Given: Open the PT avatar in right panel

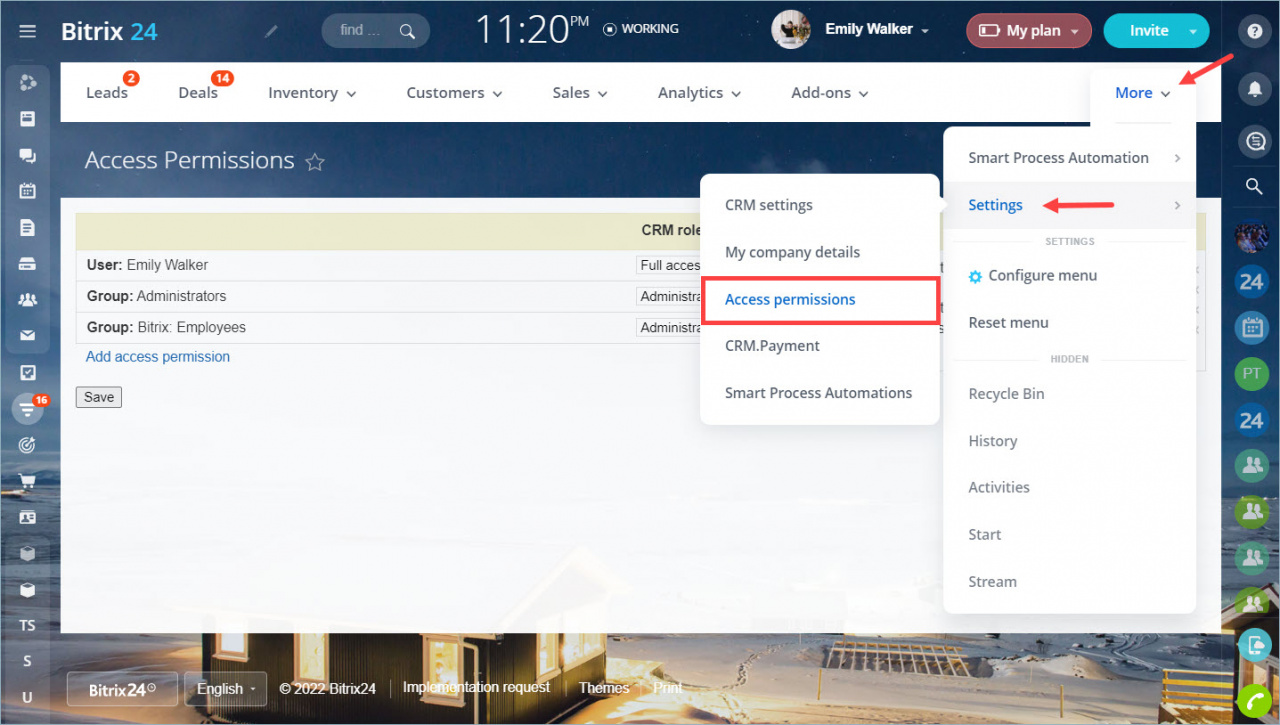Looking at the screenshot, I should tap(1252, 374).
